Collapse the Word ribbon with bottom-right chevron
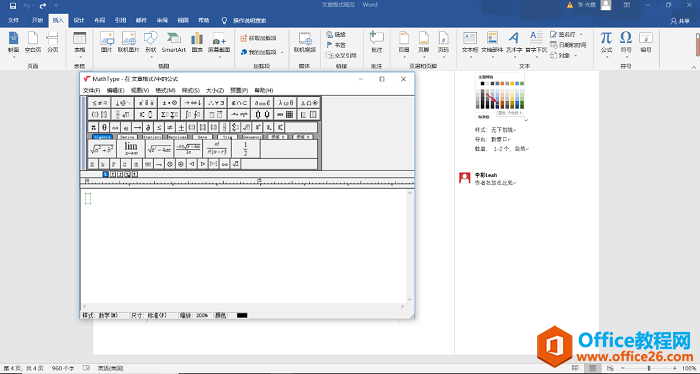The height and width of the screenshot is (374, 700). click(x=694, y=67)
